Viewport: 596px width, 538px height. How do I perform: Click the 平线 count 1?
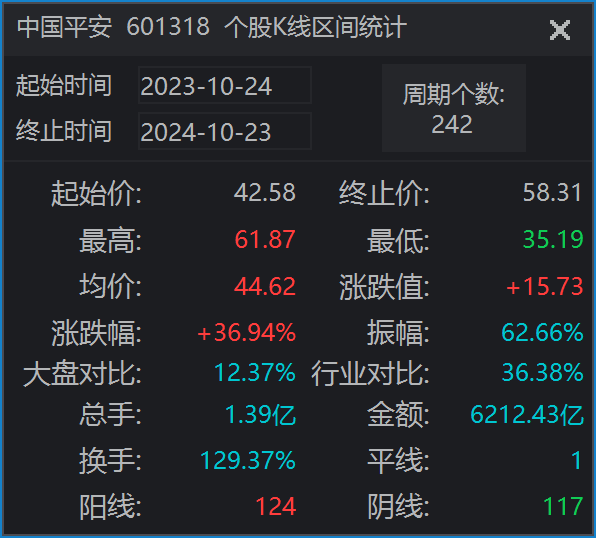(x=577, y=460)
